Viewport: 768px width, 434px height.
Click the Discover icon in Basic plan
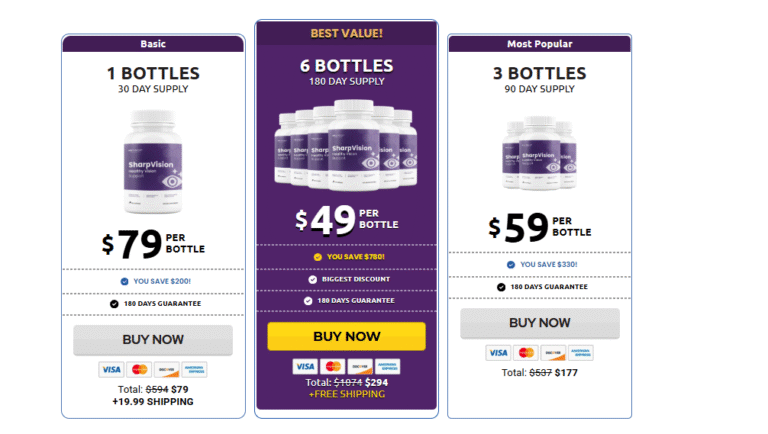click(167, 369)
